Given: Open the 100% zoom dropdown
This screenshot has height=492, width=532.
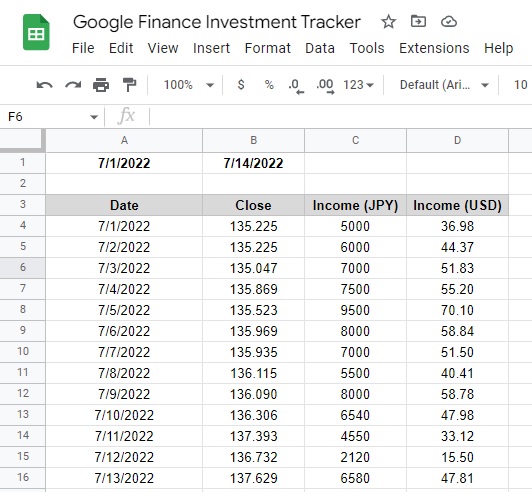Looking at the screenshot, I should 189,85.
